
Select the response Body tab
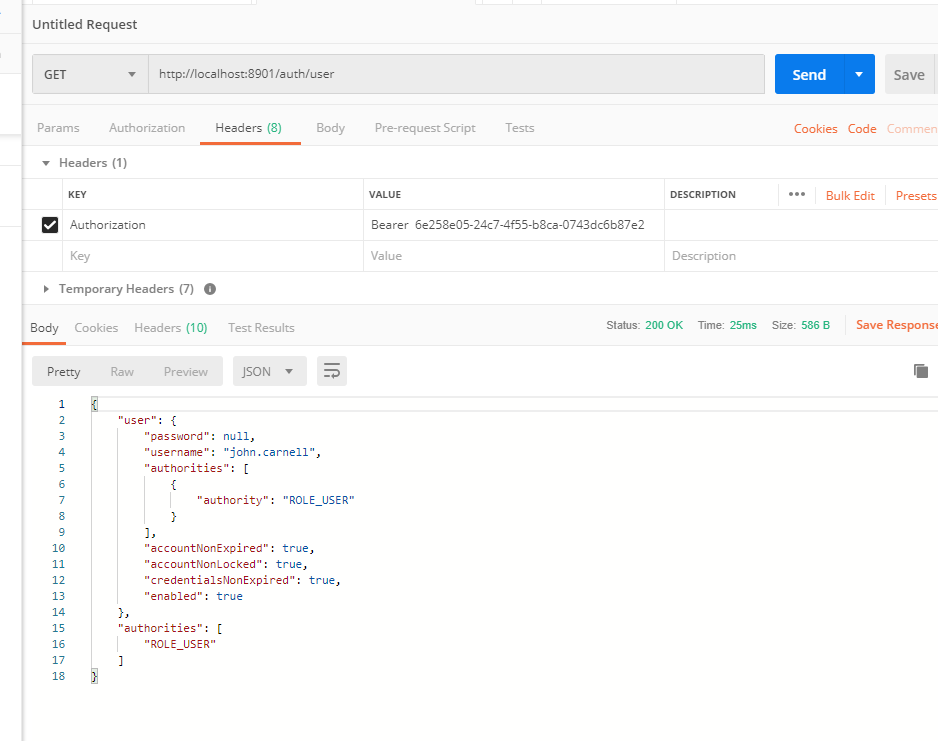44,328
